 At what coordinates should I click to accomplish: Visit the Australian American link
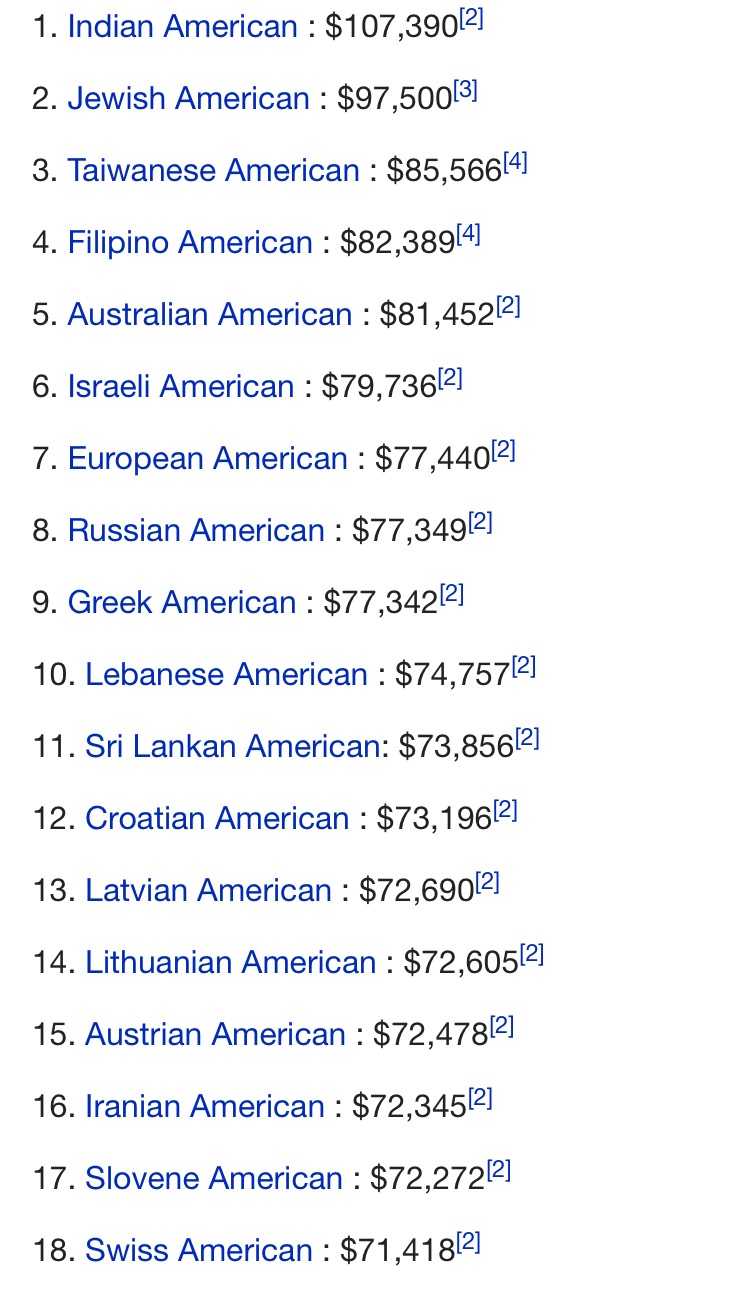tap(210, 315)
